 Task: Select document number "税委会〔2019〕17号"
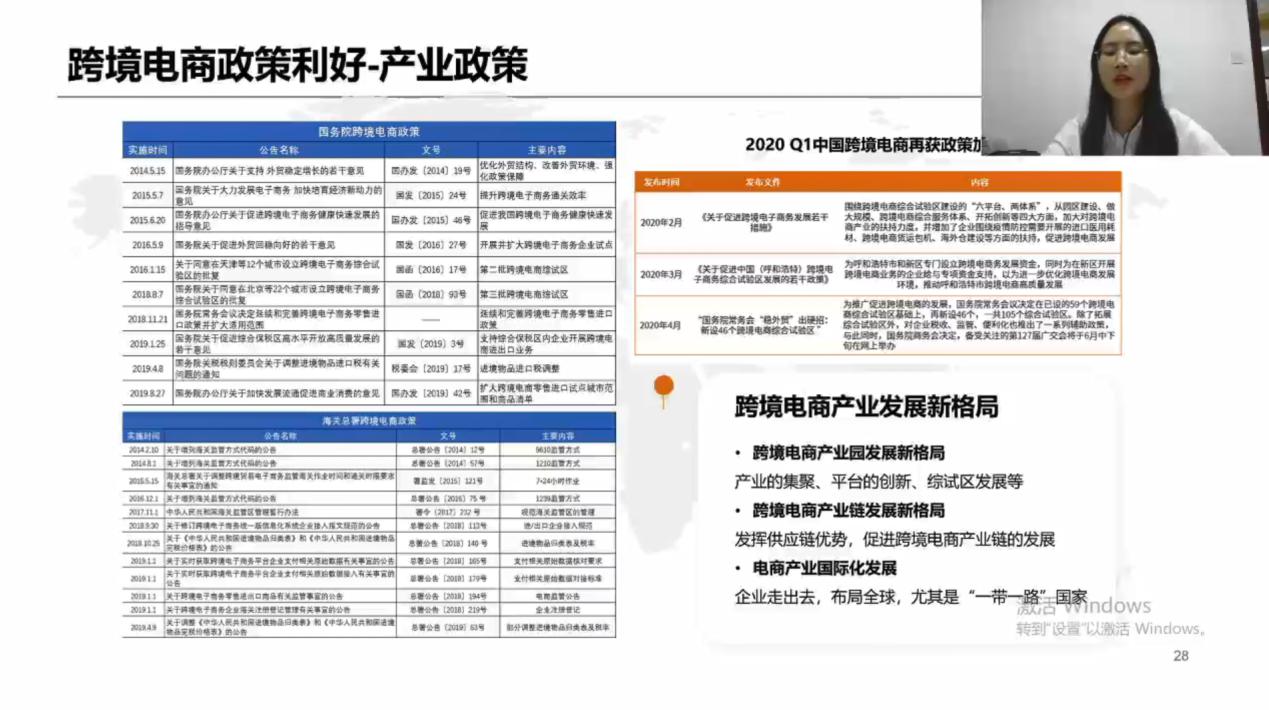click(x=431, y=369)
